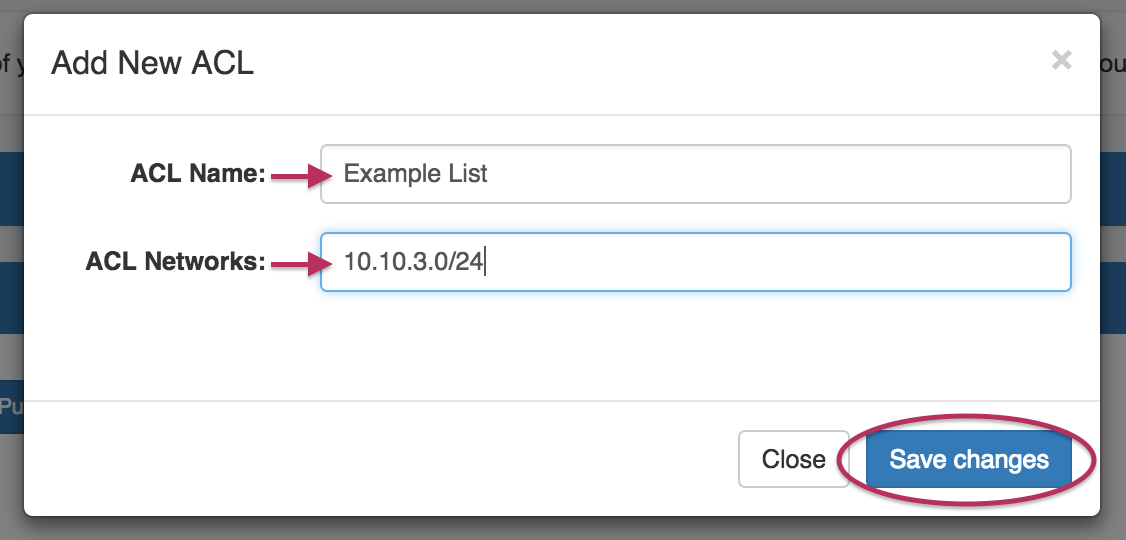This screenshot has width=1126, height=540.
Task: Dismiss the dialog with the X icon
Action: pos(1061,61)
